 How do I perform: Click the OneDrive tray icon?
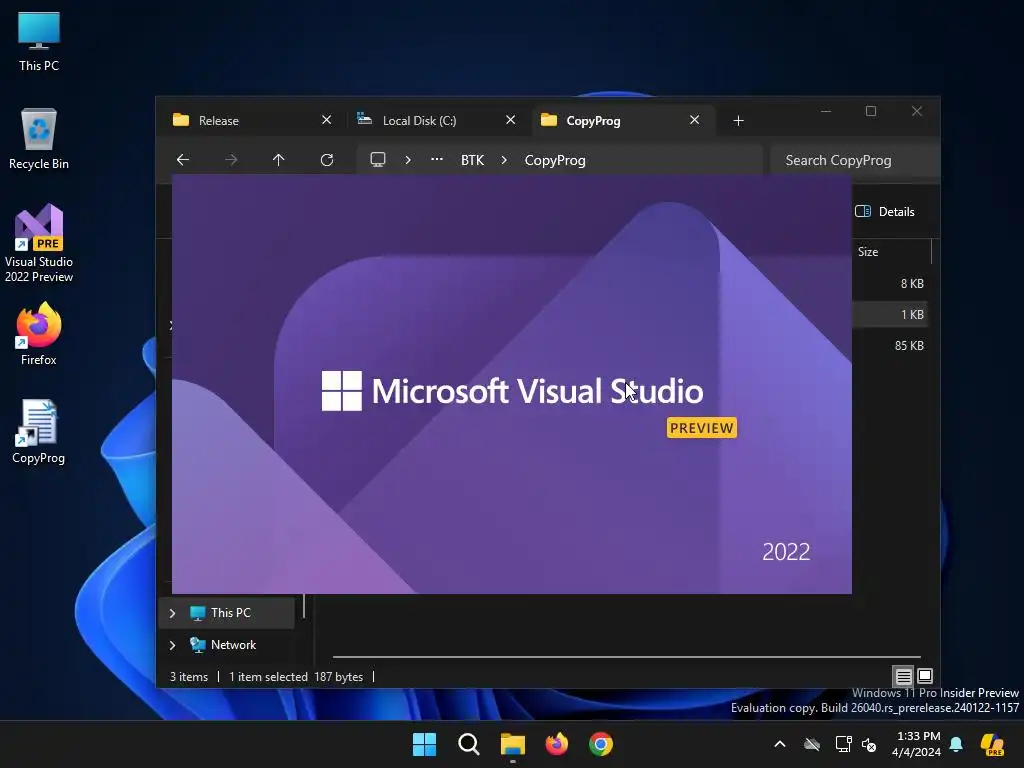(812, 744)
